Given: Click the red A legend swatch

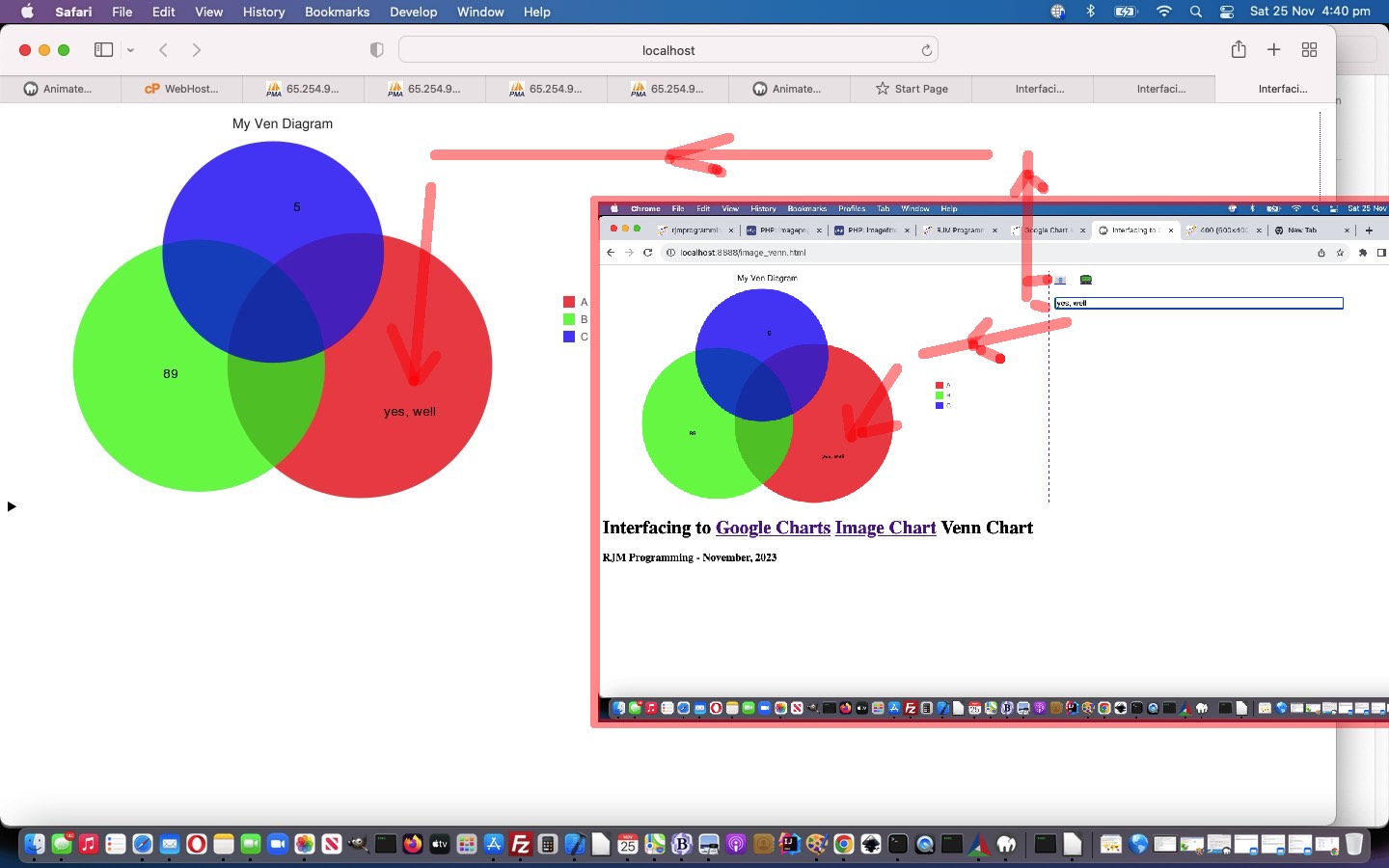Looking at the screenshot, I should pyautogui.click(x=569, y=302).
